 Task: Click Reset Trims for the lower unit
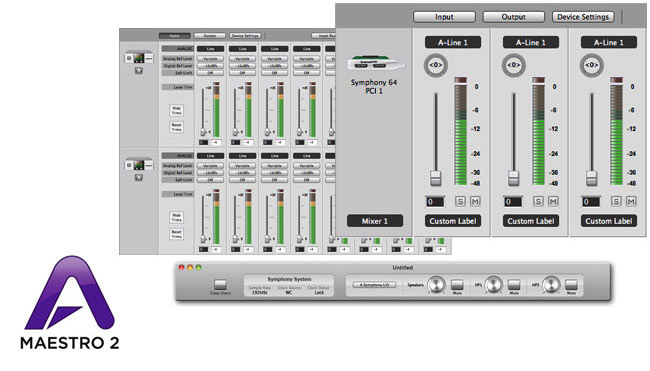177,234
